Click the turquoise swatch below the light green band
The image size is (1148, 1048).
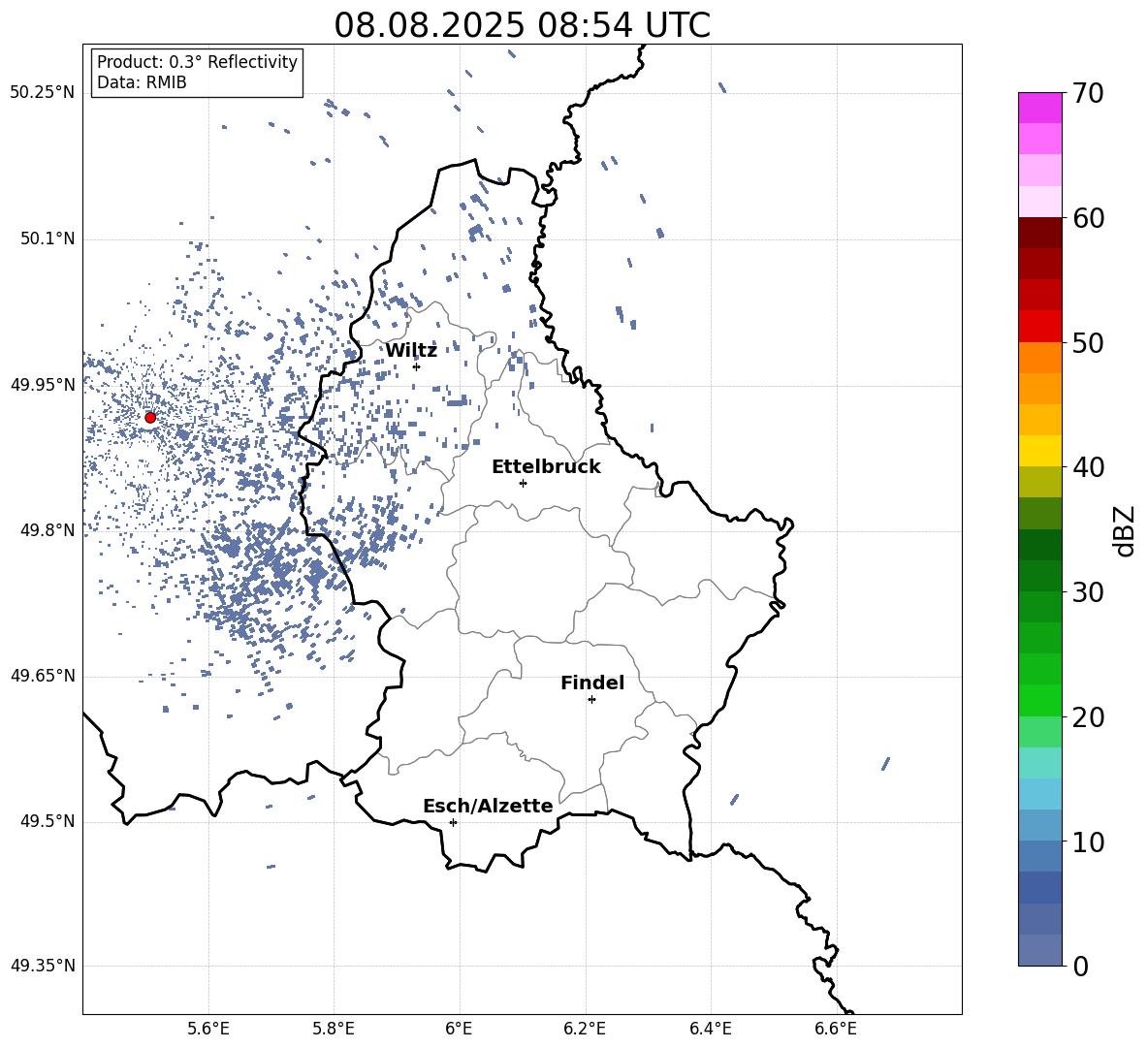1039,763
